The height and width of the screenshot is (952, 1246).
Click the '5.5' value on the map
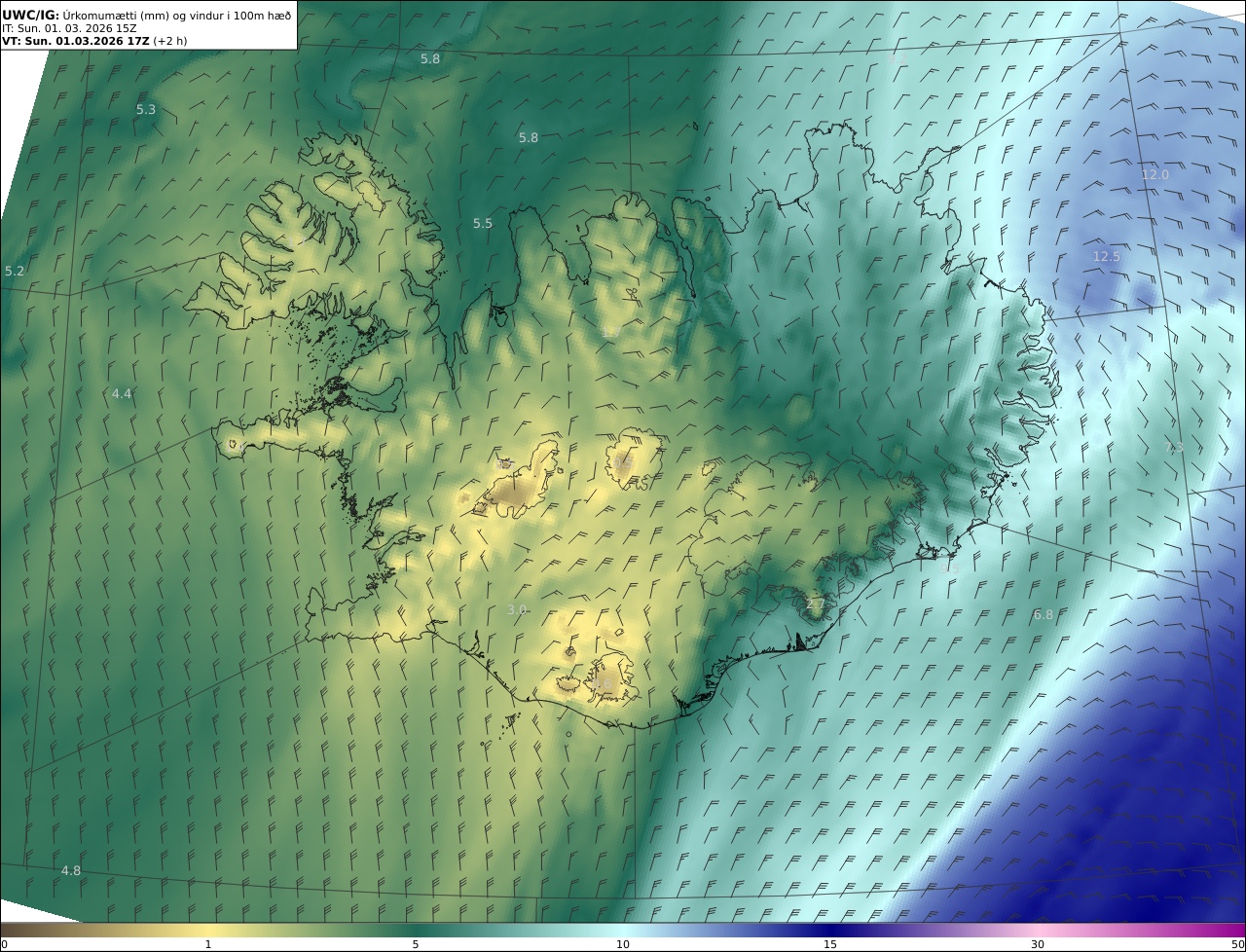point(483,224)
